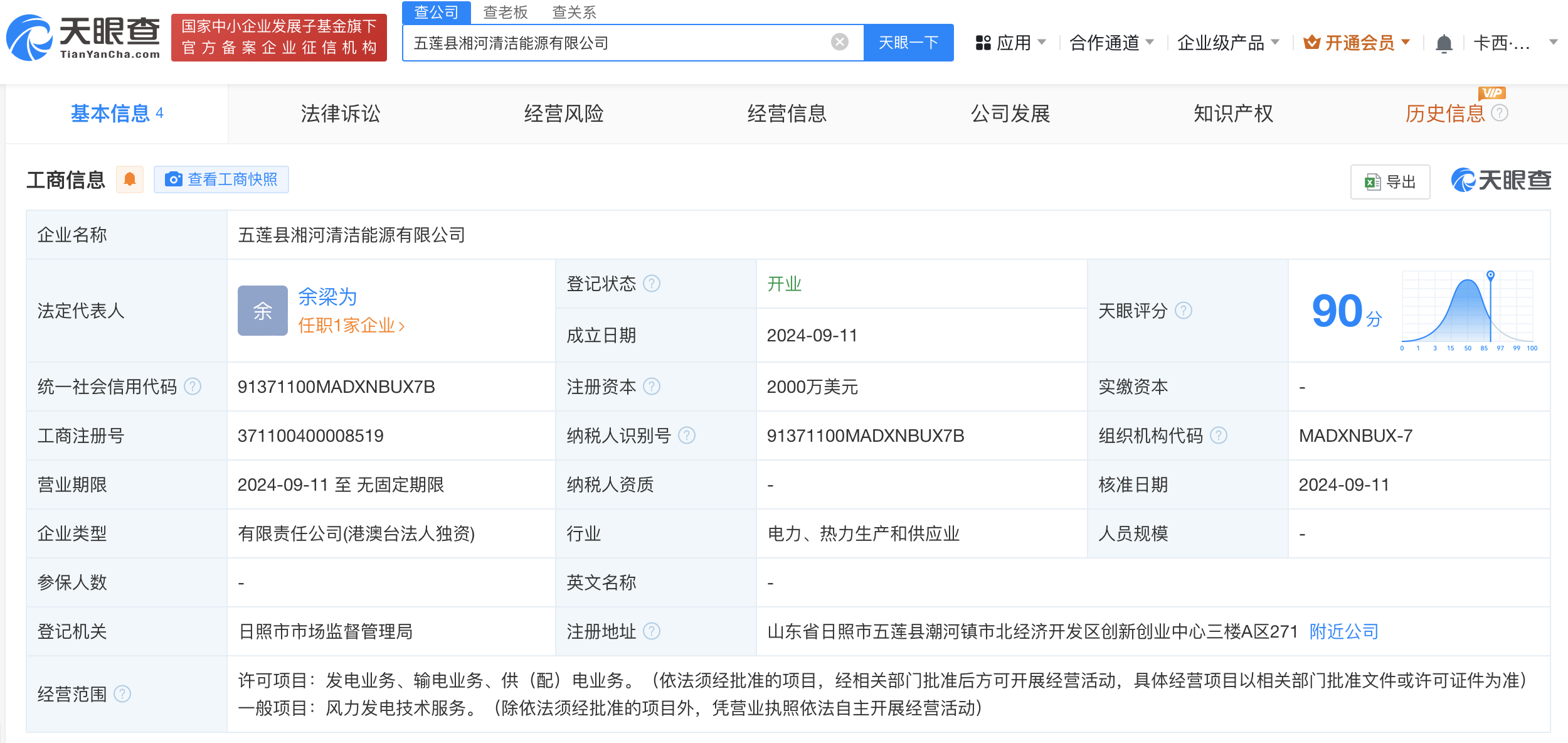This screenshot has height=743, width=1568.
Task: Switch to the 查老板 search tab
Action: (x=506, y=13)
